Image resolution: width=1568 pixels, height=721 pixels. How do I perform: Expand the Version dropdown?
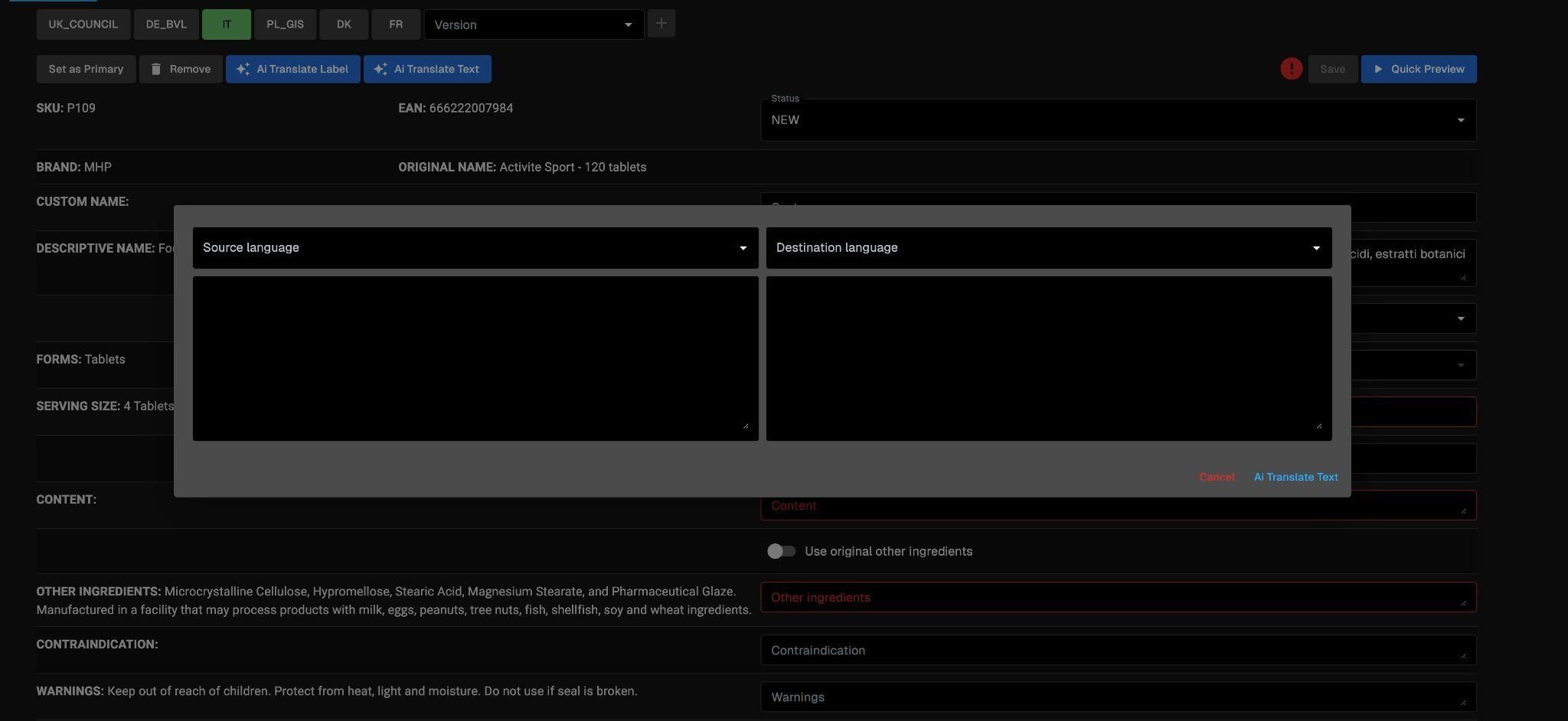[533, 24]
